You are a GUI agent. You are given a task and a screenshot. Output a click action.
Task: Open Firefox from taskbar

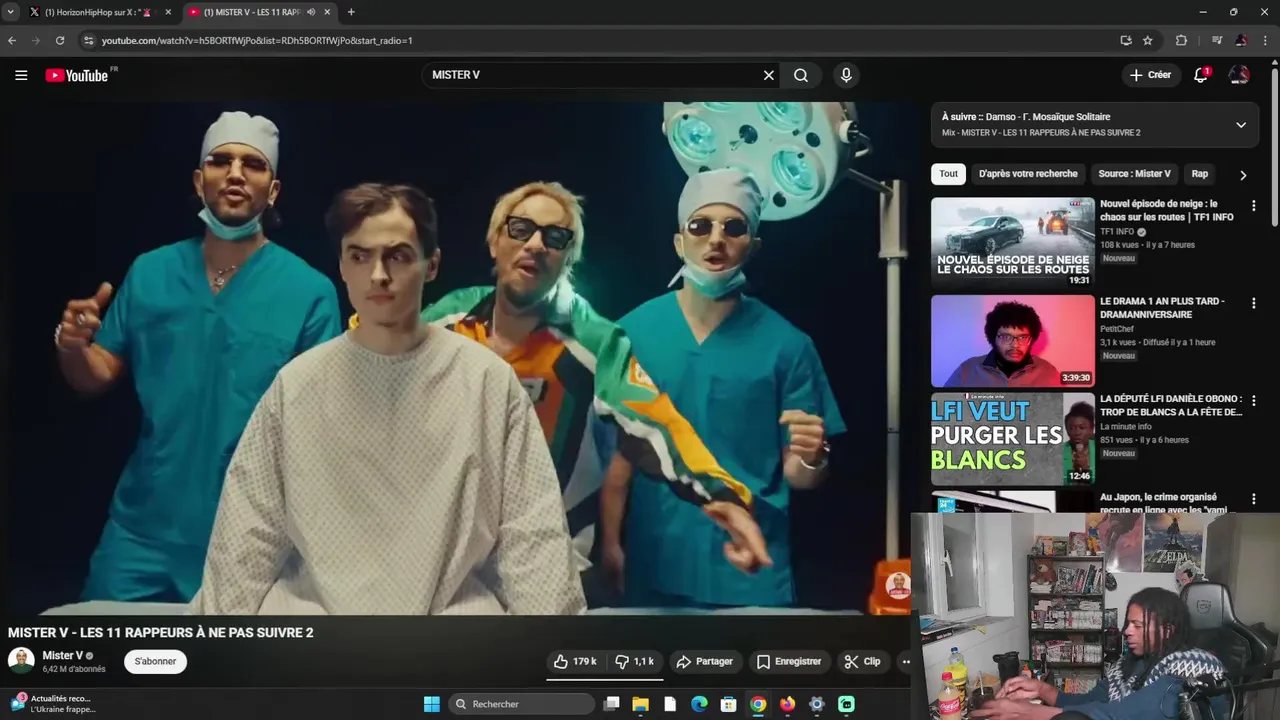787,704
